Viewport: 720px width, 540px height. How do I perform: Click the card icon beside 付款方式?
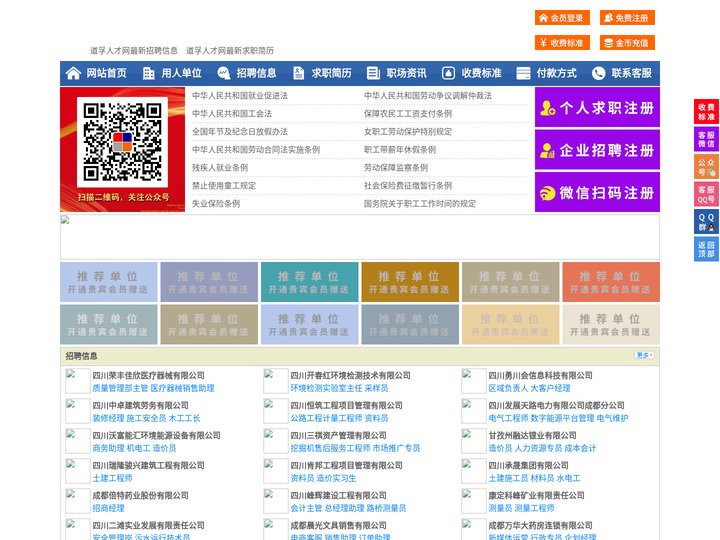click(523, 73)
